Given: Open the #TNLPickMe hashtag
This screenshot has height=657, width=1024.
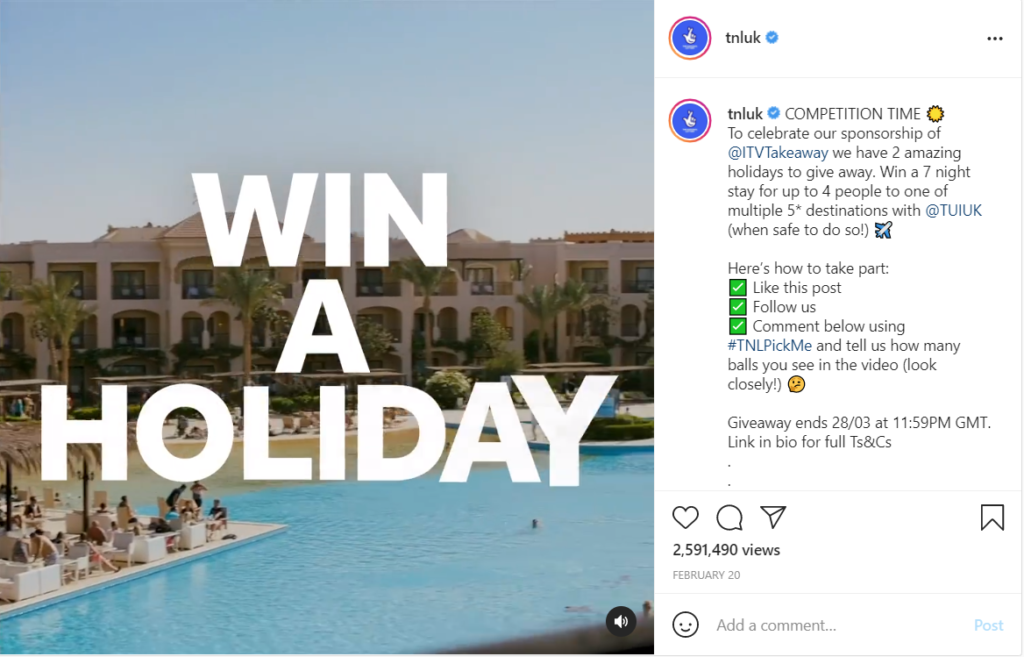Looking at the screenshot, I should coord(770,345).
